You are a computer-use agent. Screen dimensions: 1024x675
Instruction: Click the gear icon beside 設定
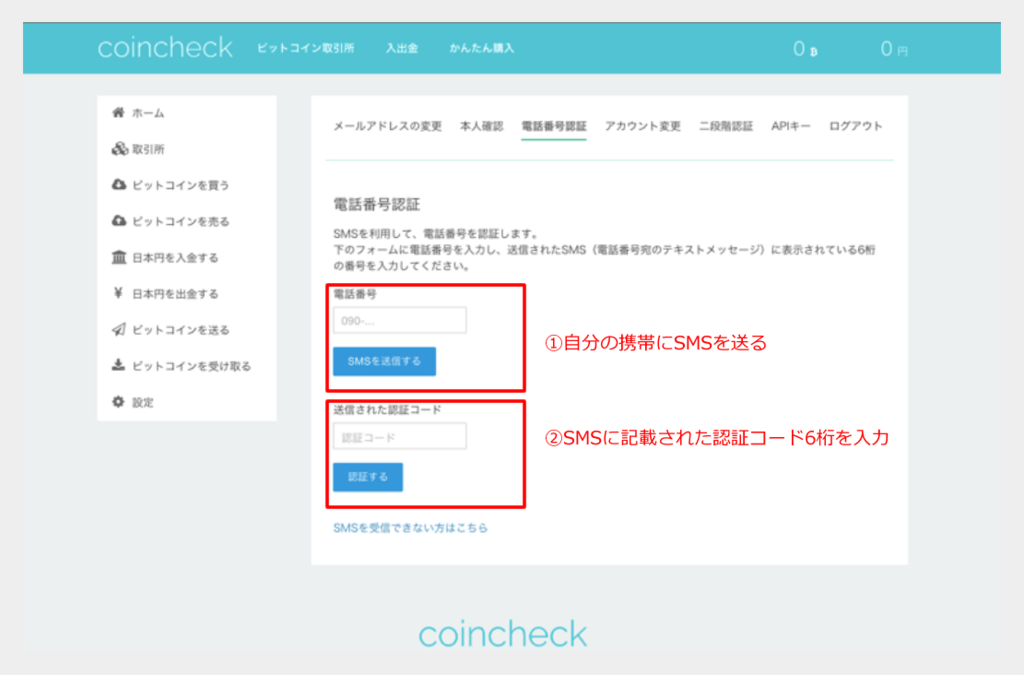click(118, 401)
